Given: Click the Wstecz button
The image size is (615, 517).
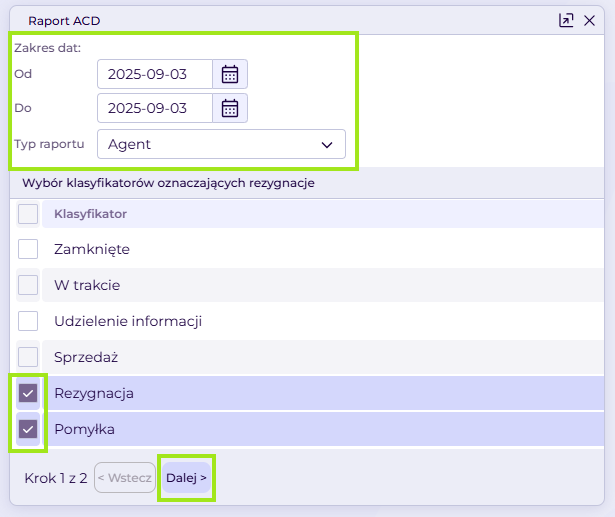Looking at the screenshot, I should (125, 478).
